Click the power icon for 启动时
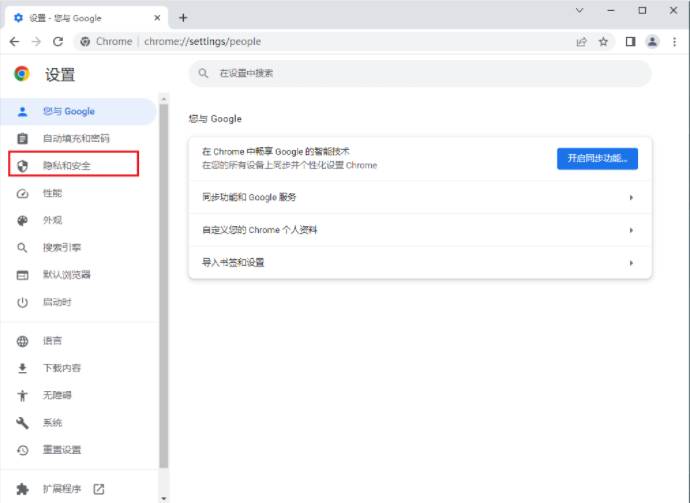690x503 pixels. coord(22,302)
